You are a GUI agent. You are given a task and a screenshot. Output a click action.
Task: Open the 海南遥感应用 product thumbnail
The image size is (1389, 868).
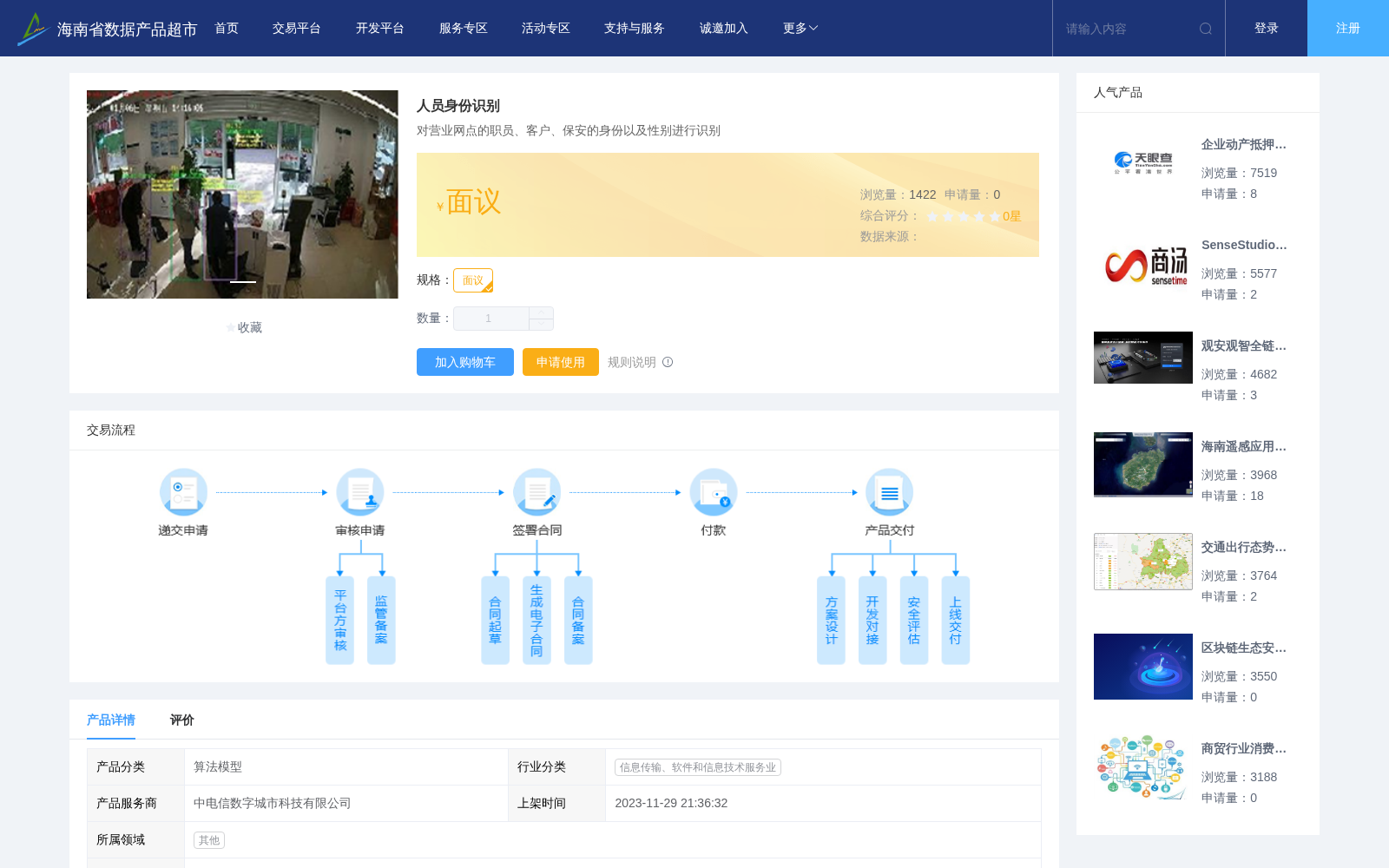pos(1143,464)
